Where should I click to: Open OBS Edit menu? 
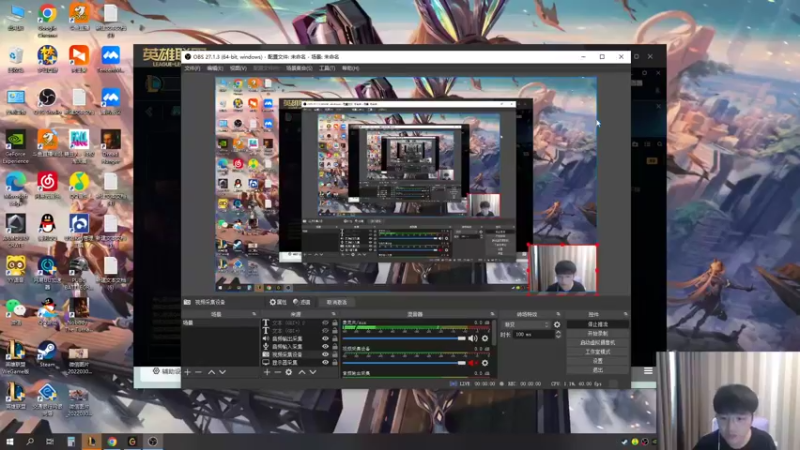coord(215,68)
